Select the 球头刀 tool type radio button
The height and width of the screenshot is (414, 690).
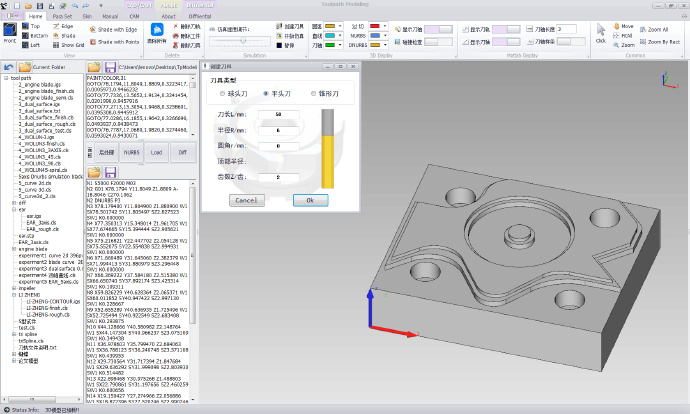[224, 93]
